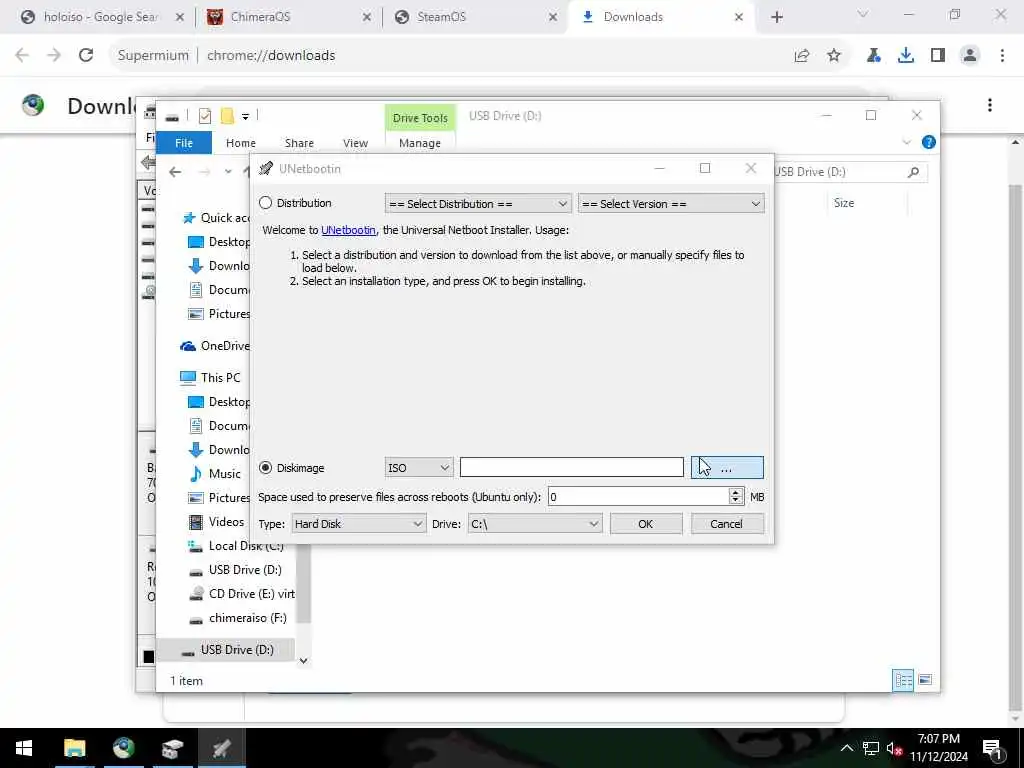
Task: Open File Explorer from taskbar
Action: pos(74,748)
